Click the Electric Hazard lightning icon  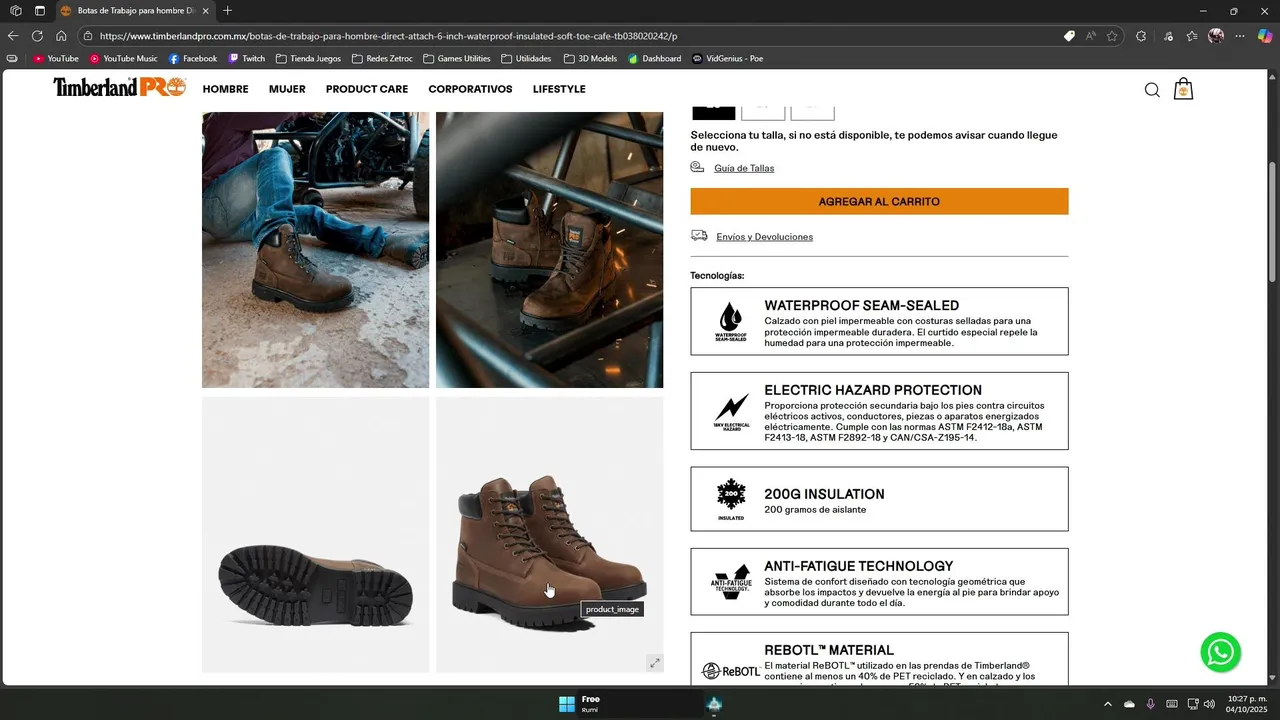click(x=732, y=411)
